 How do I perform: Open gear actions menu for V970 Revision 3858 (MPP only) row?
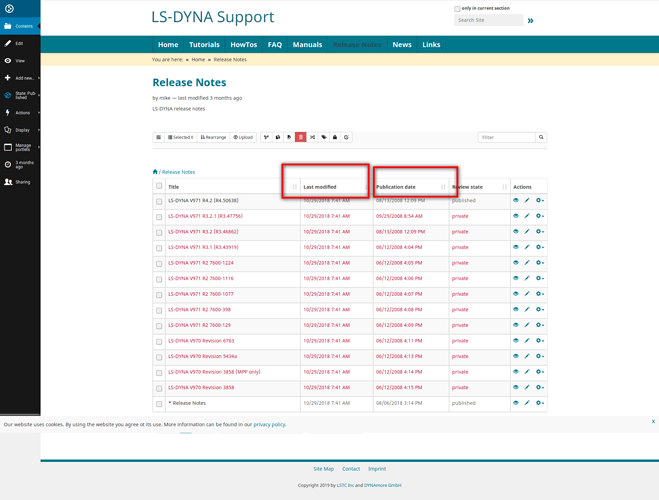pyautogui.click(x=540, y=372)
